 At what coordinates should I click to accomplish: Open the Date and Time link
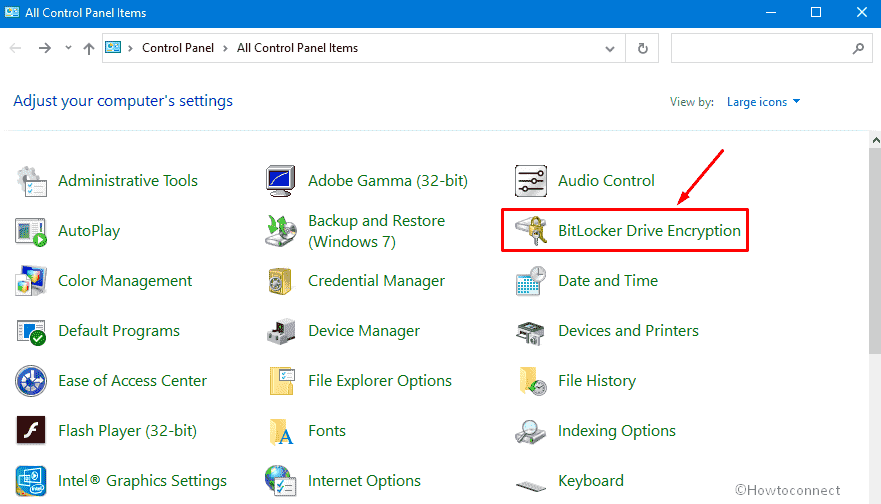coord(608,281)
